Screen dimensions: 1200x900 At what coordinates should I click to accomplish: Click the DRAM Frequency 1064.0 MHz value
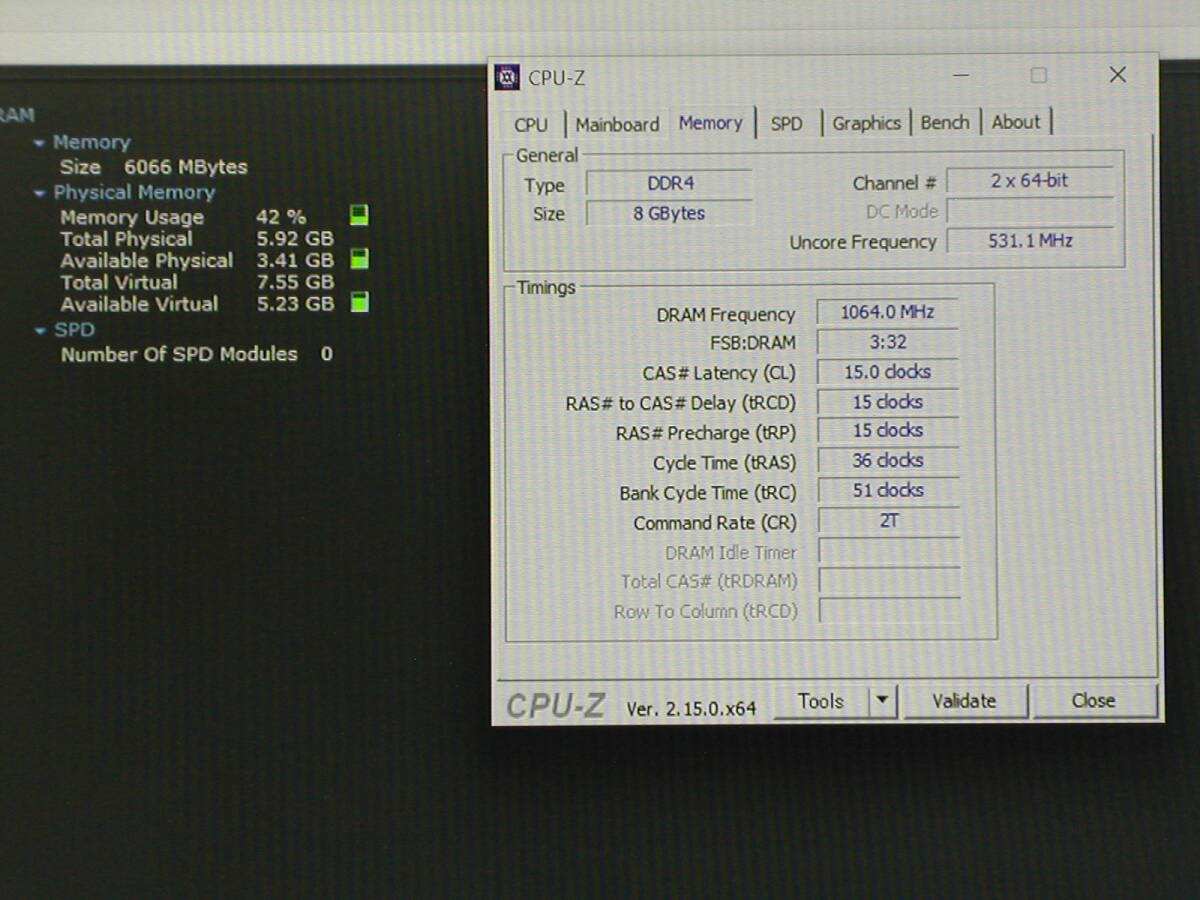click(x=887, y=312)
